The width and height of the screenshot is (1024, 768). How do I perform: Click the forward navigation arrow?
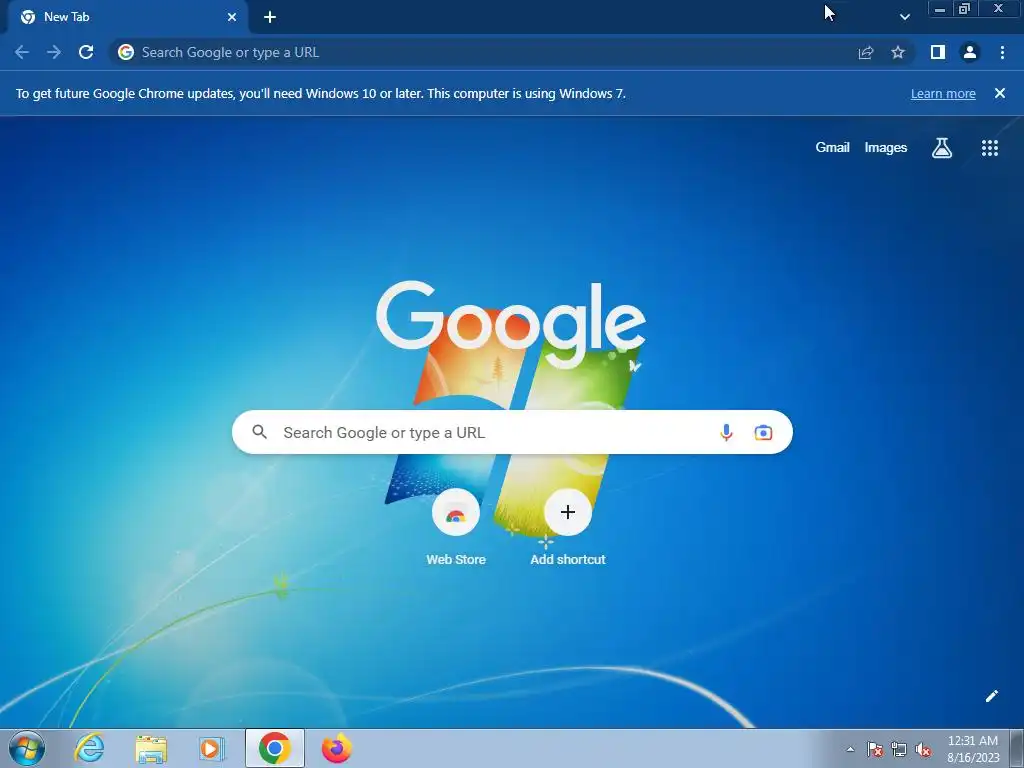click(x=54, y=52)
